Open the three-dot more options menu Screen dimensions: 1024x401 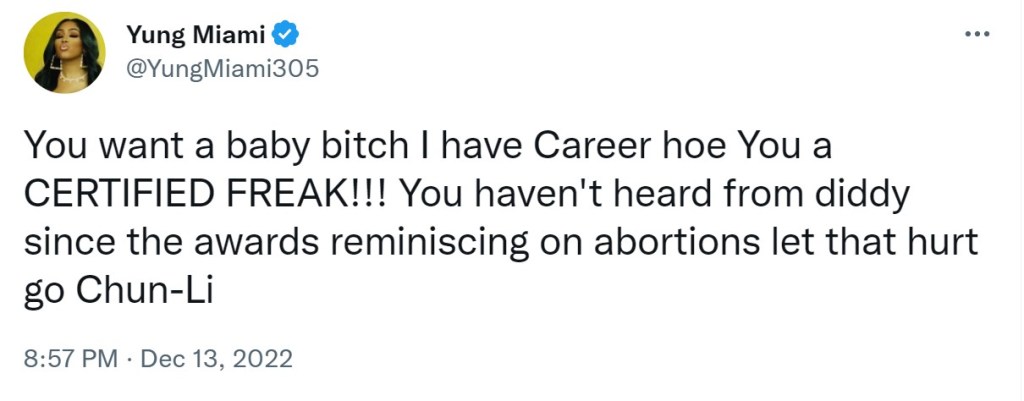pos(976,35)
